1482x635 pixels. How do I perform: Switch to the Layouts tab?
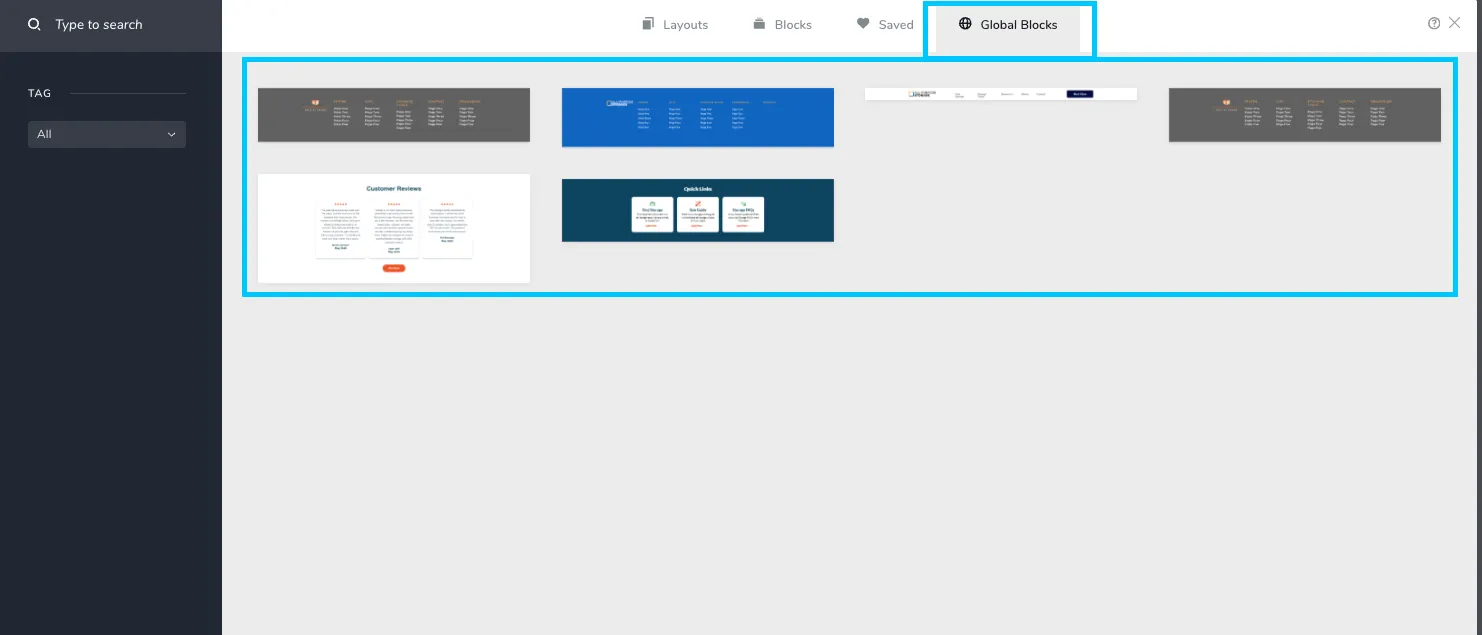(675, 25)
